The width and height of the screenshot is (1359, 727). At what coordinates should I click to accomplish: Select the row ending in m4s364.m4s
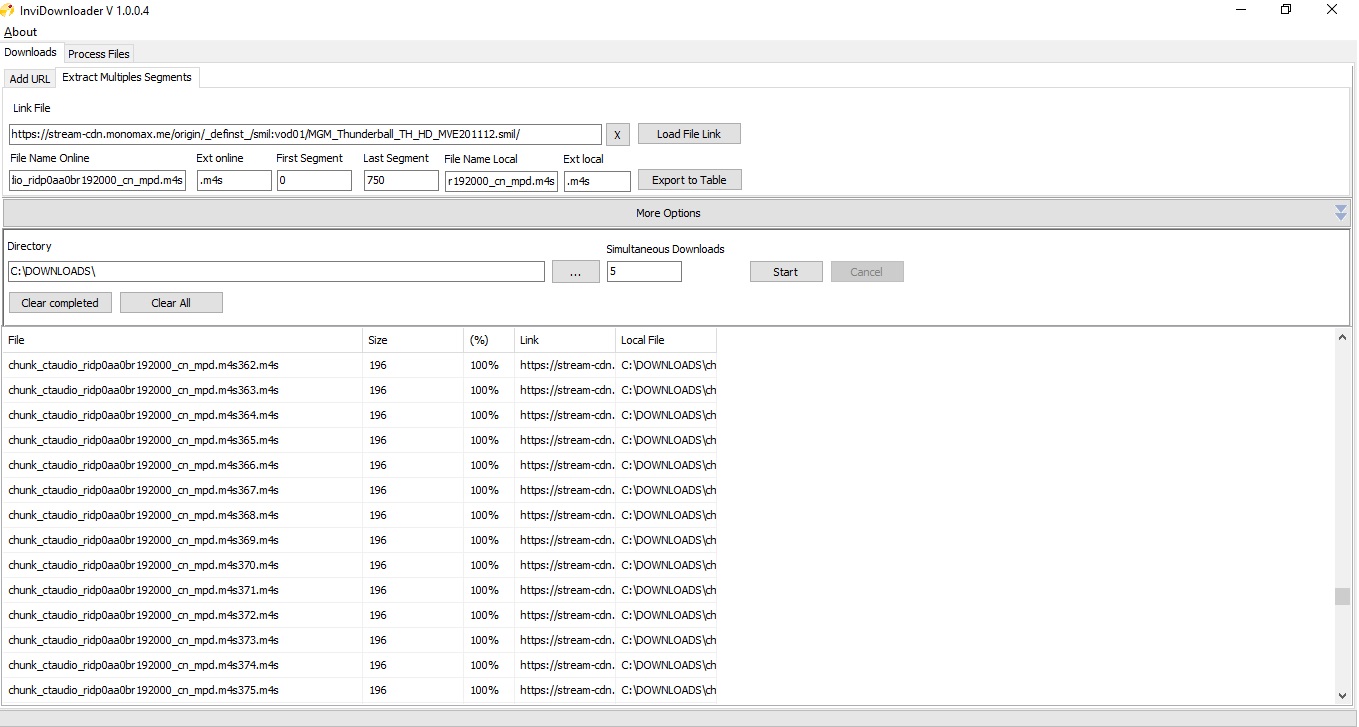pyautogui.click(x=360, y=415)
